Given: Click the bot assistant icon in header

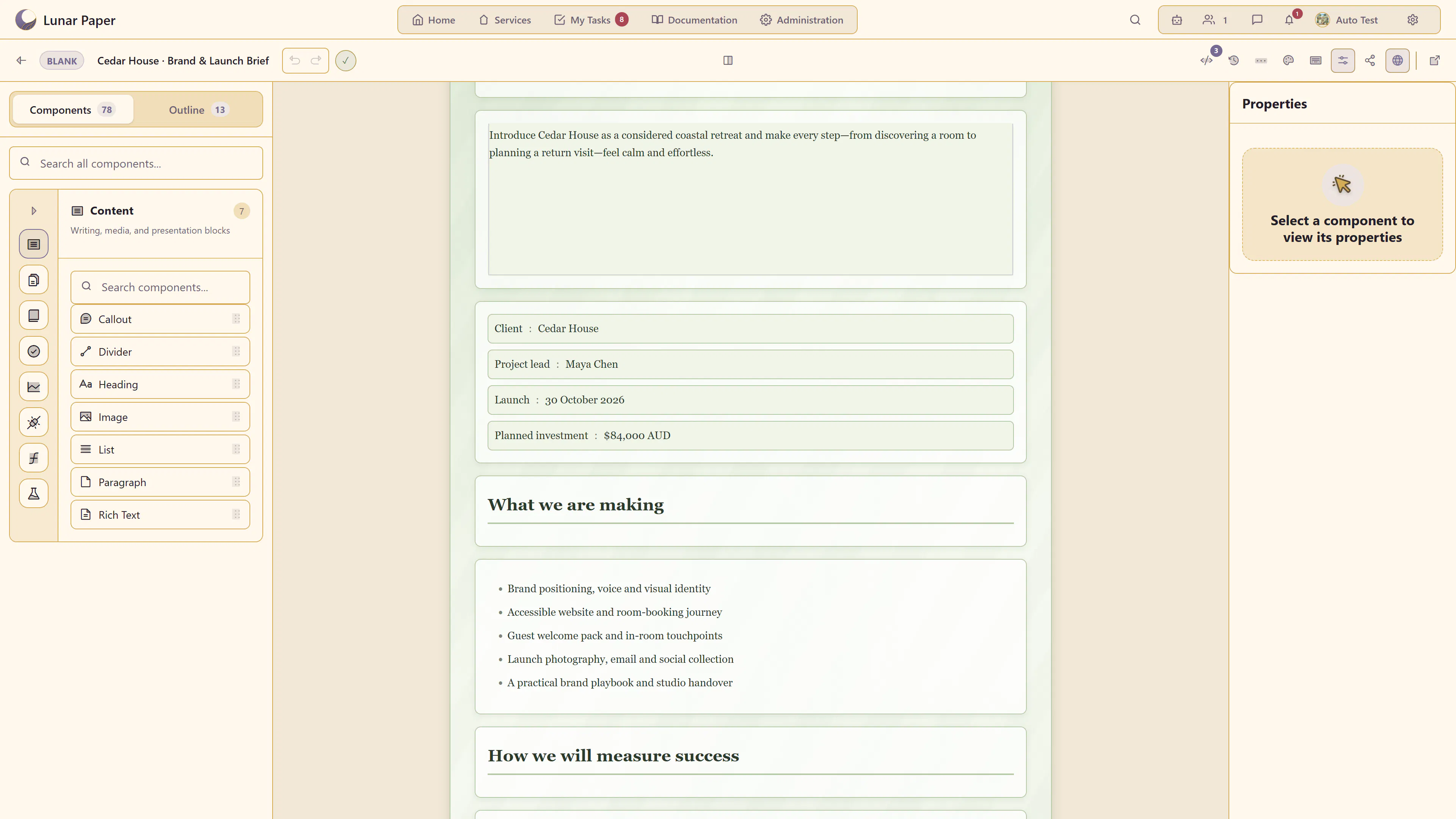Looking at the screenshot, I should [1177, 20].
